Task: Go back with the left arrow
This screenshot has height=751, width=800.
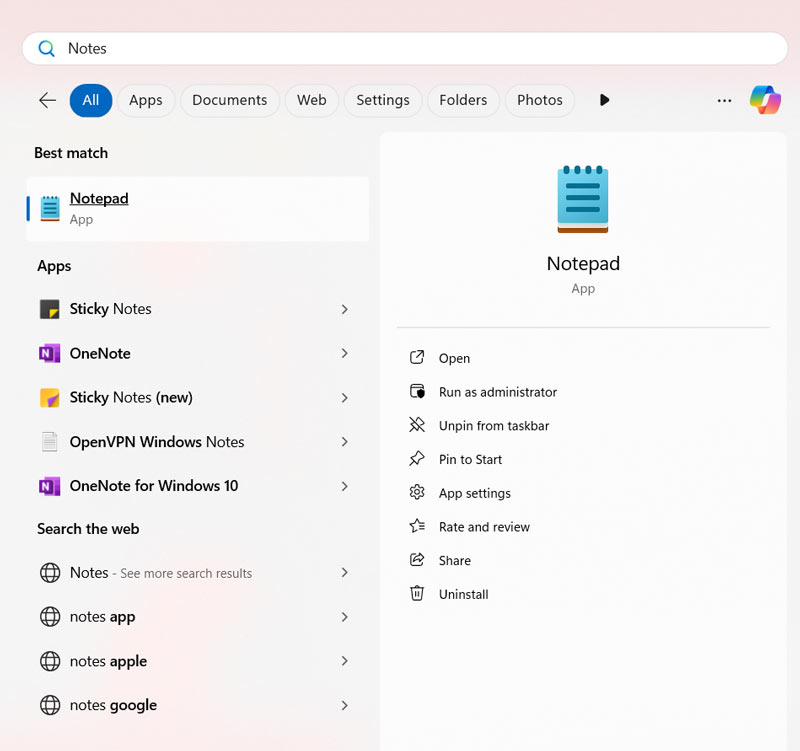Action: (x=47, y=100)
